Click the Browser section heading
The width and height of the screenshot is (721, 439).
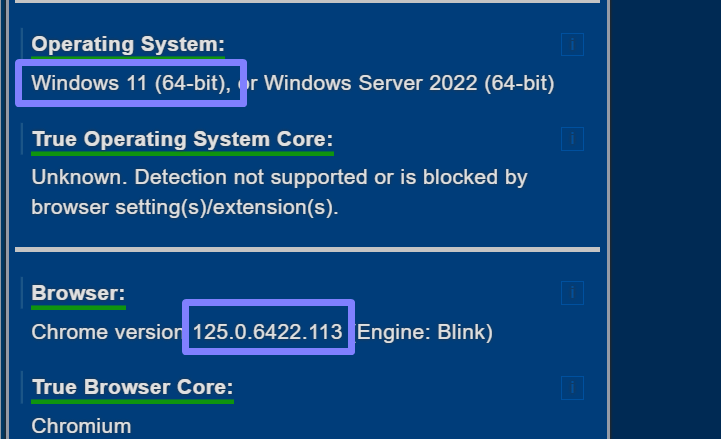point(78,293)
